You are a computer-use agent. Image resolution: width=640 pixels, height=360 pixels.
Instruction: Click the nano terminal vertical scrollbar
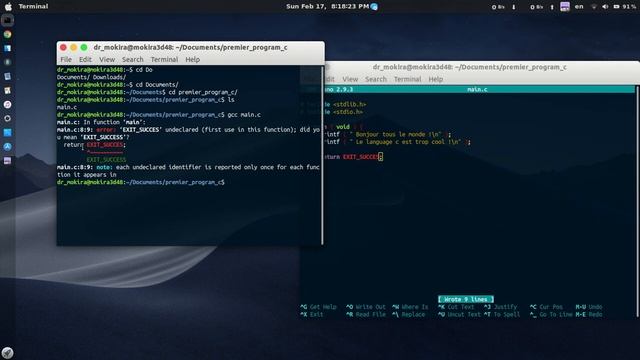click(637, 201)
